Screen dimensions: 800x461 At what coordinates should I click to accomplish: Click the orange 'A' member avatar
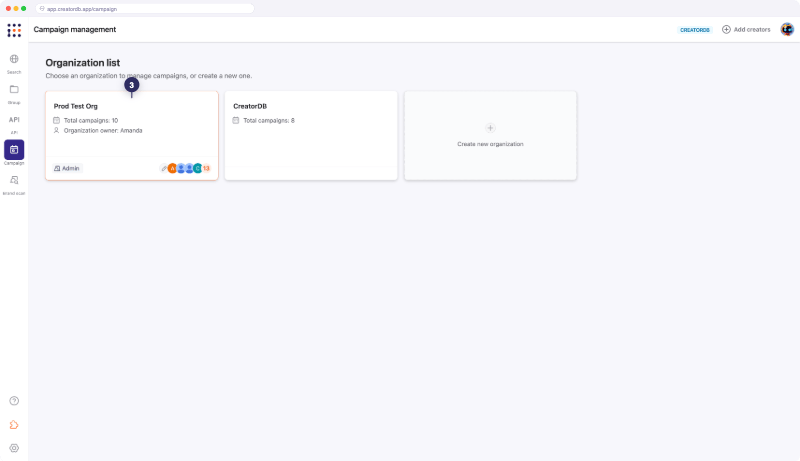tap(172, 168)
